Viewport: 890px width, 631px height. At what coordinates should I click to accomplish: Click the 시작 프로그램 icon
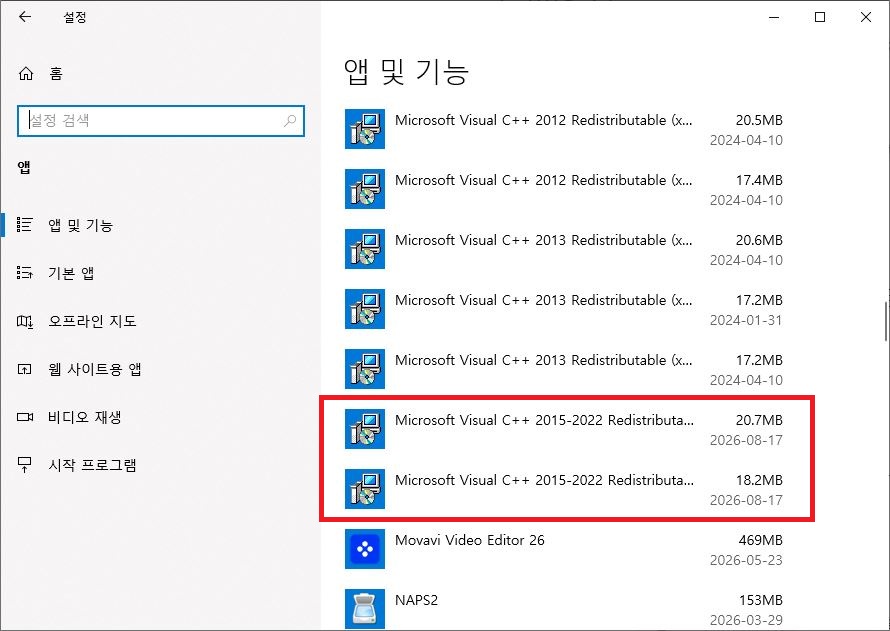(x=24, y=465)
